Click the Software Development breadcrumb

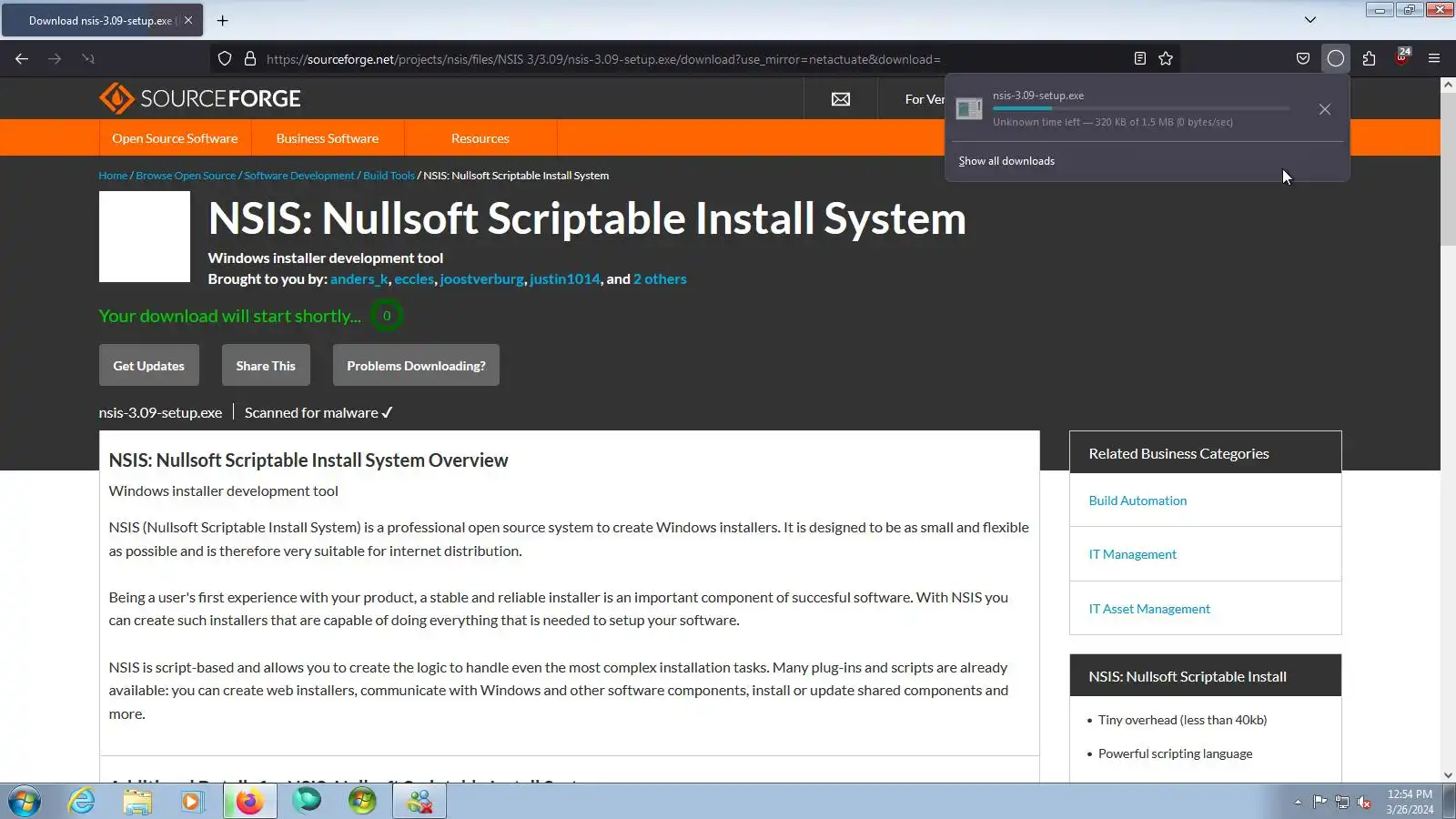(x=299, y=176)
